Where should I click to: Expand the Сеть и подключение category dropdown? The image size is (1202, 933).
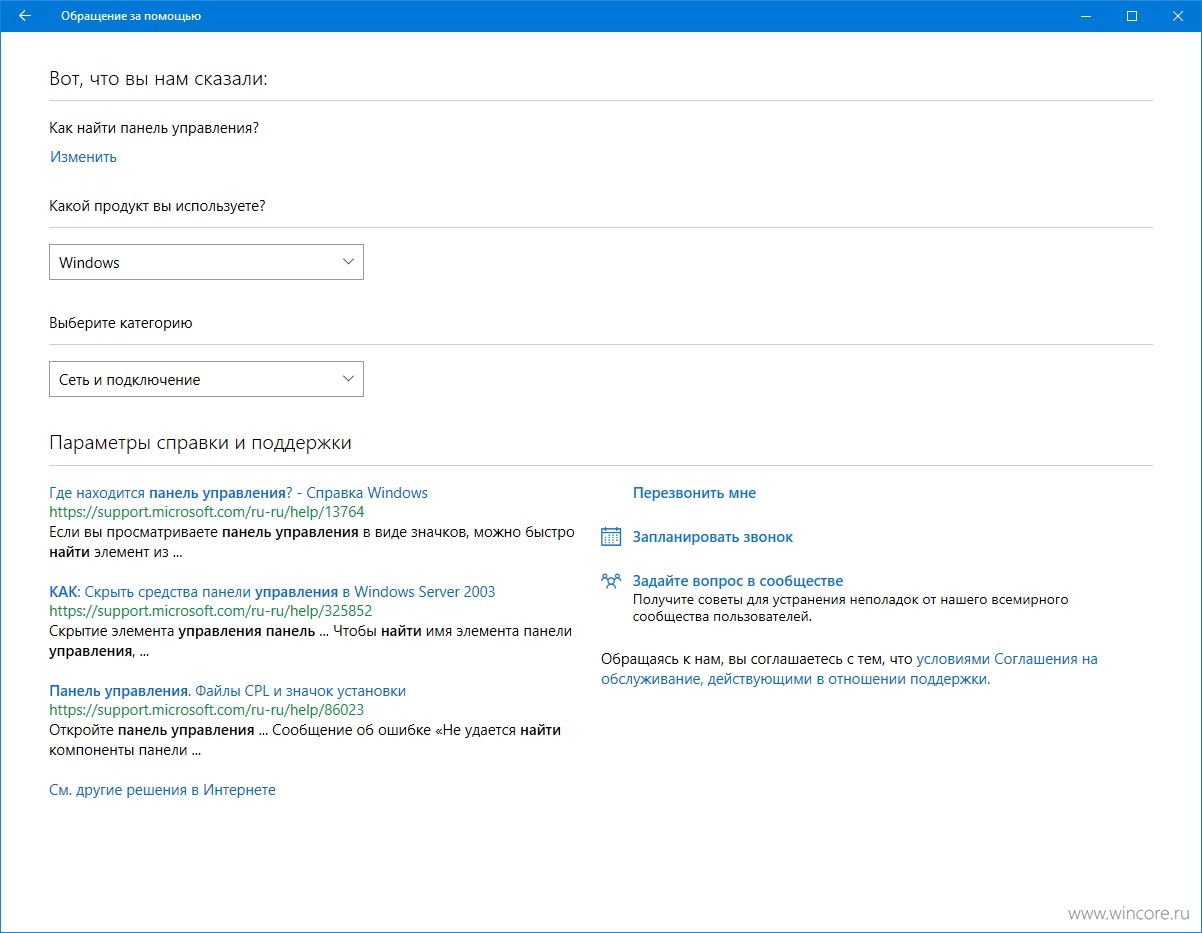(206, 379)
